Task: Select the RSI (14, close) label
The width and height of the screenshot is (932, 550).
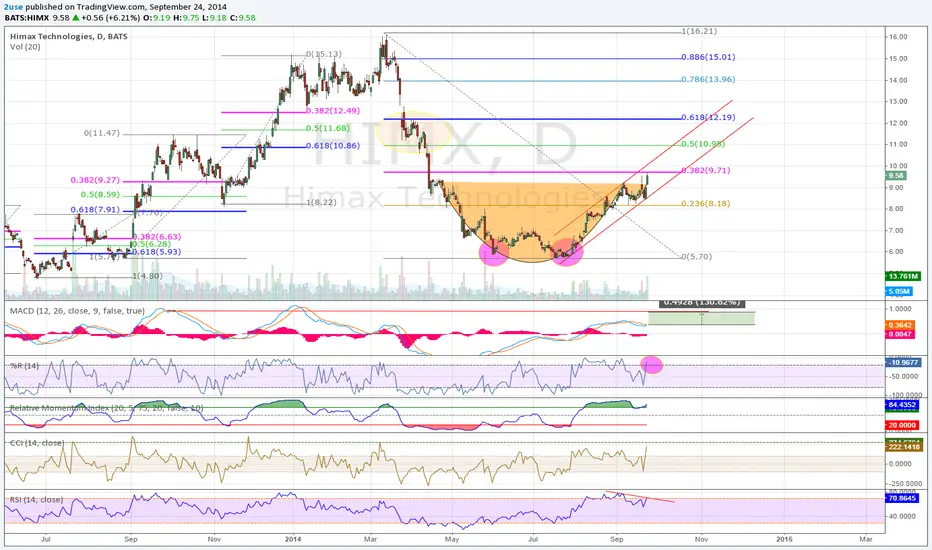Action: (36, 499)
